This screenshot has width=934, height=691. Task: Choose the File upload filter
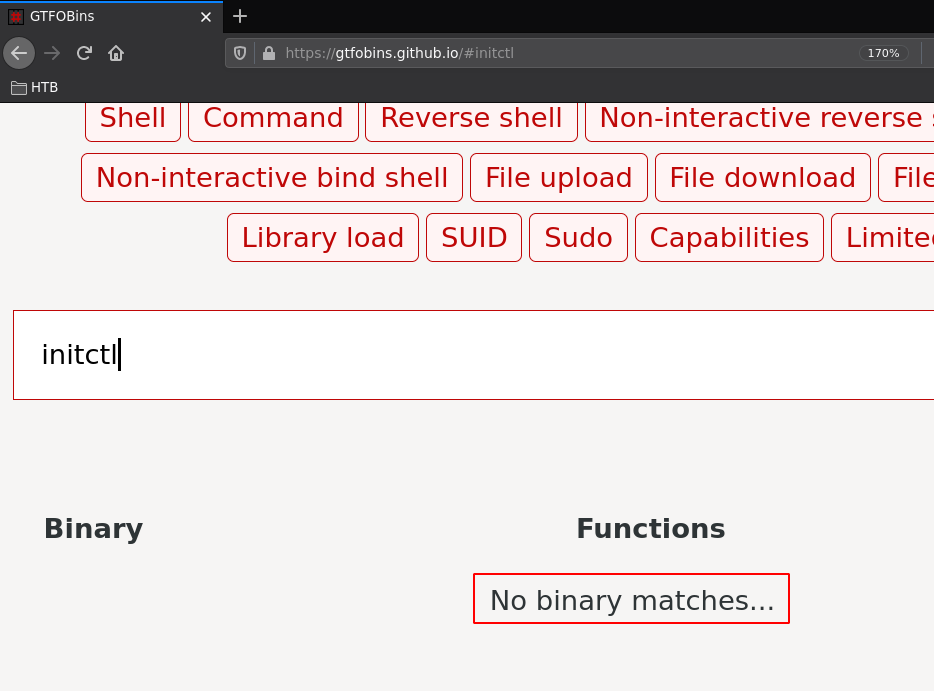click(x=558, y=178)
